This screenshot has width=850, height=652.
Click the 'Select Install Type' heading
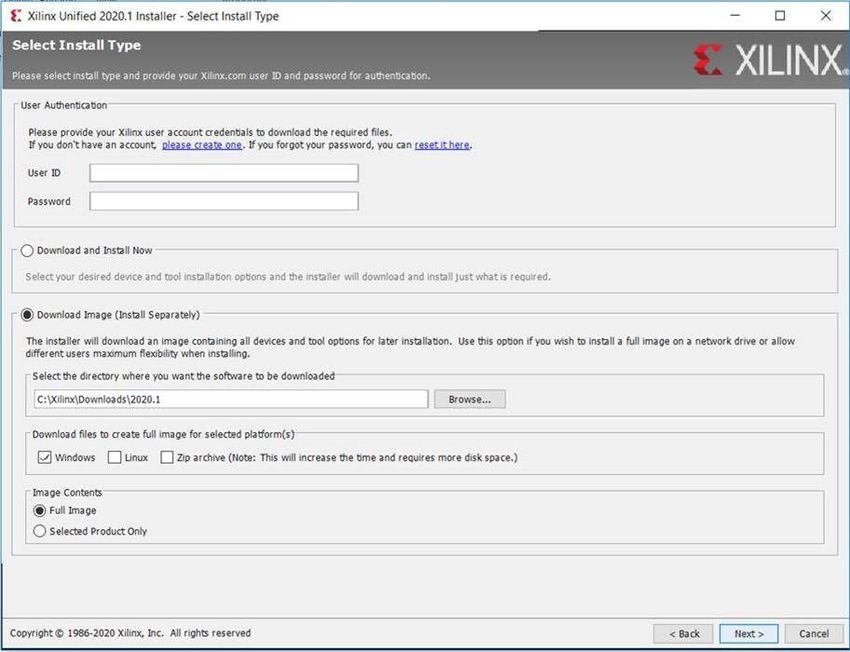coord(76,45)
